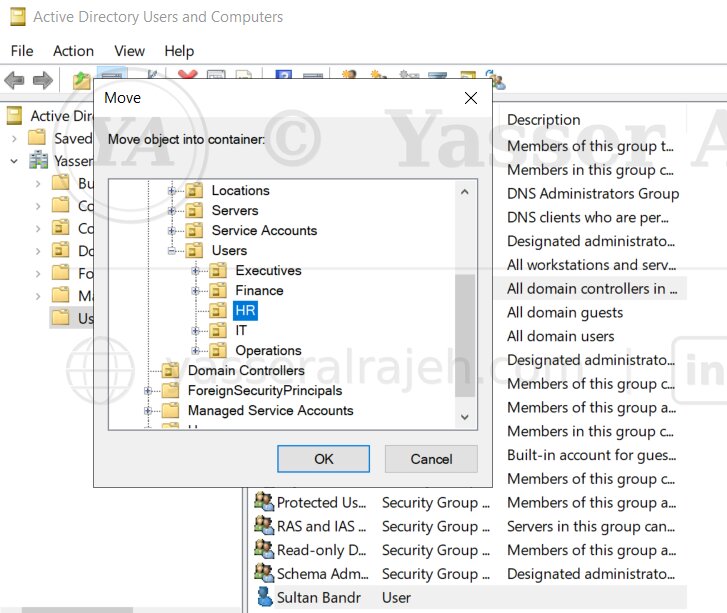Select the Domain Controllers folder icon
This screenshot has width=727, height=613.
pyautogui.click(x=171, y=370)
